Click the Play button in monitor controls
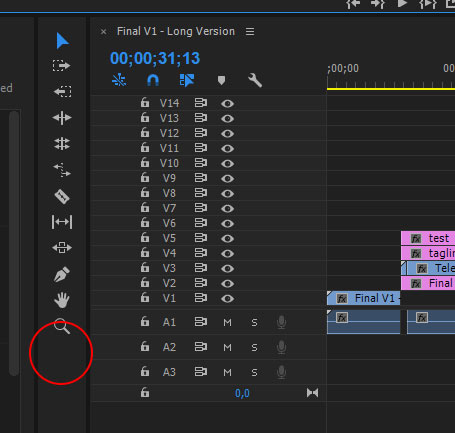Screen dimensions: 455x433 (403, 4)
